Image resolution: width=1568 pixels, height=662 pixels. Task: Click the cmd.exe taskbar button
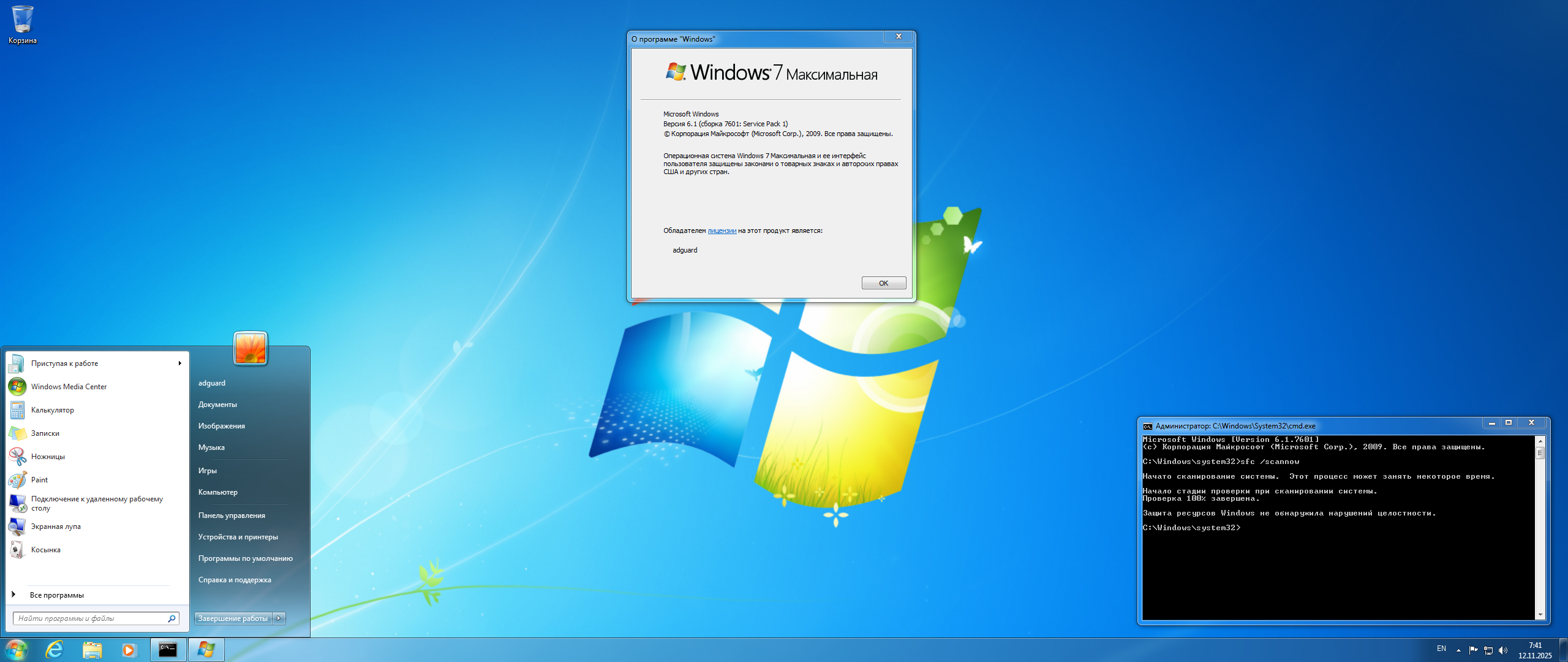pos(168,650)
